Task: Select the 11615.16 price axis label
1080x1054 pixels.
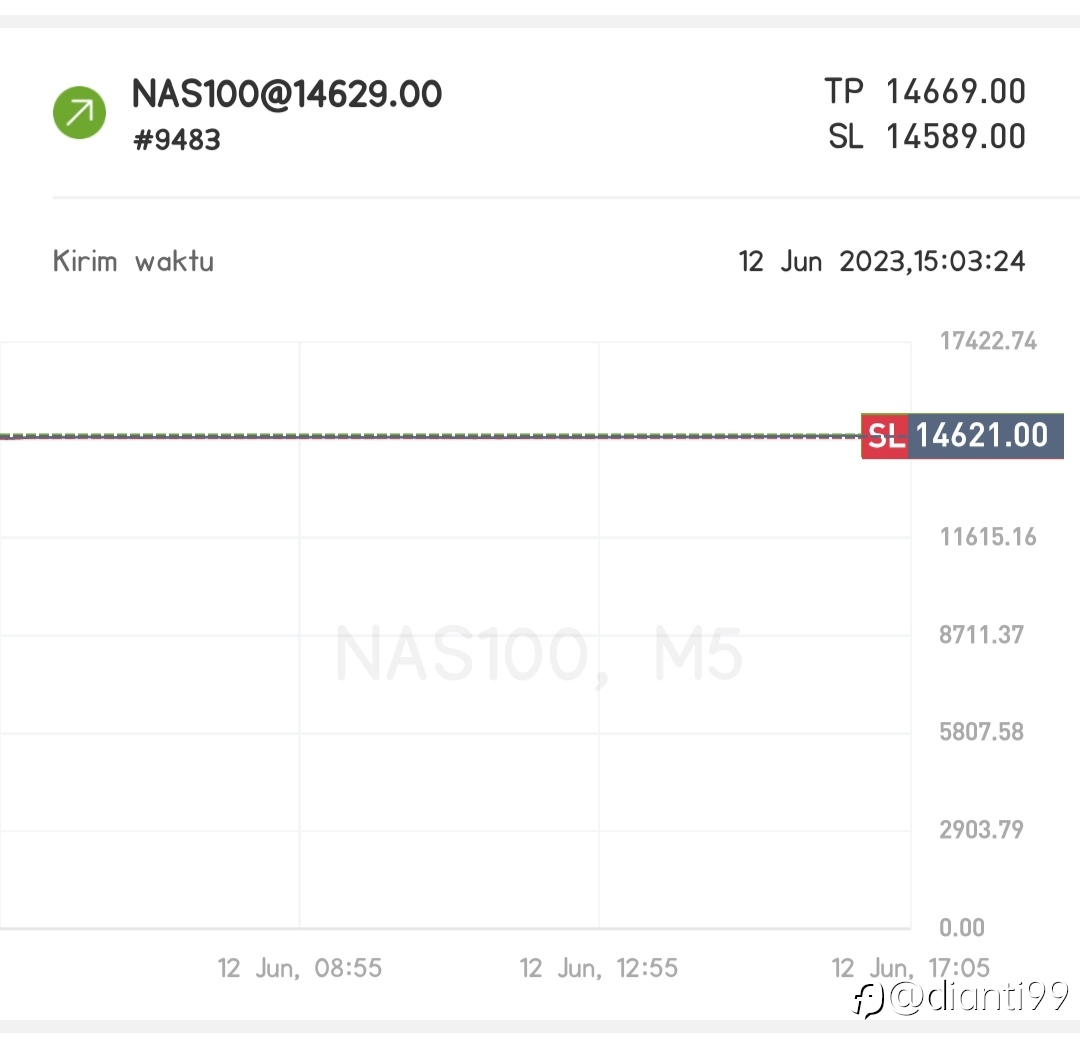Action: point(988,537)
